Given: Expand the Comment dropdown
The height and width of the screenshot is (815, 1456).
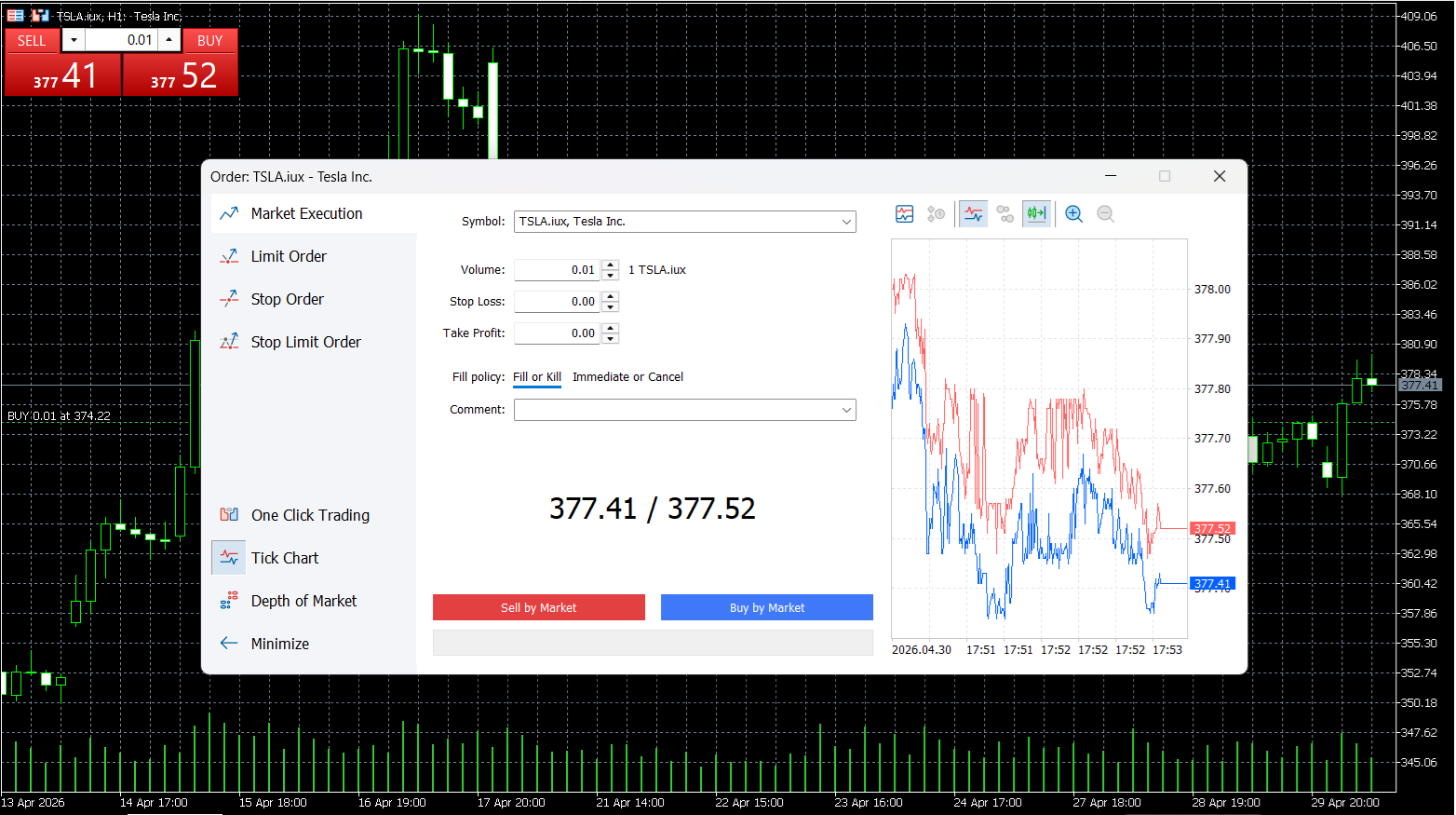Looking at the screenshot, I should (846, 410).
